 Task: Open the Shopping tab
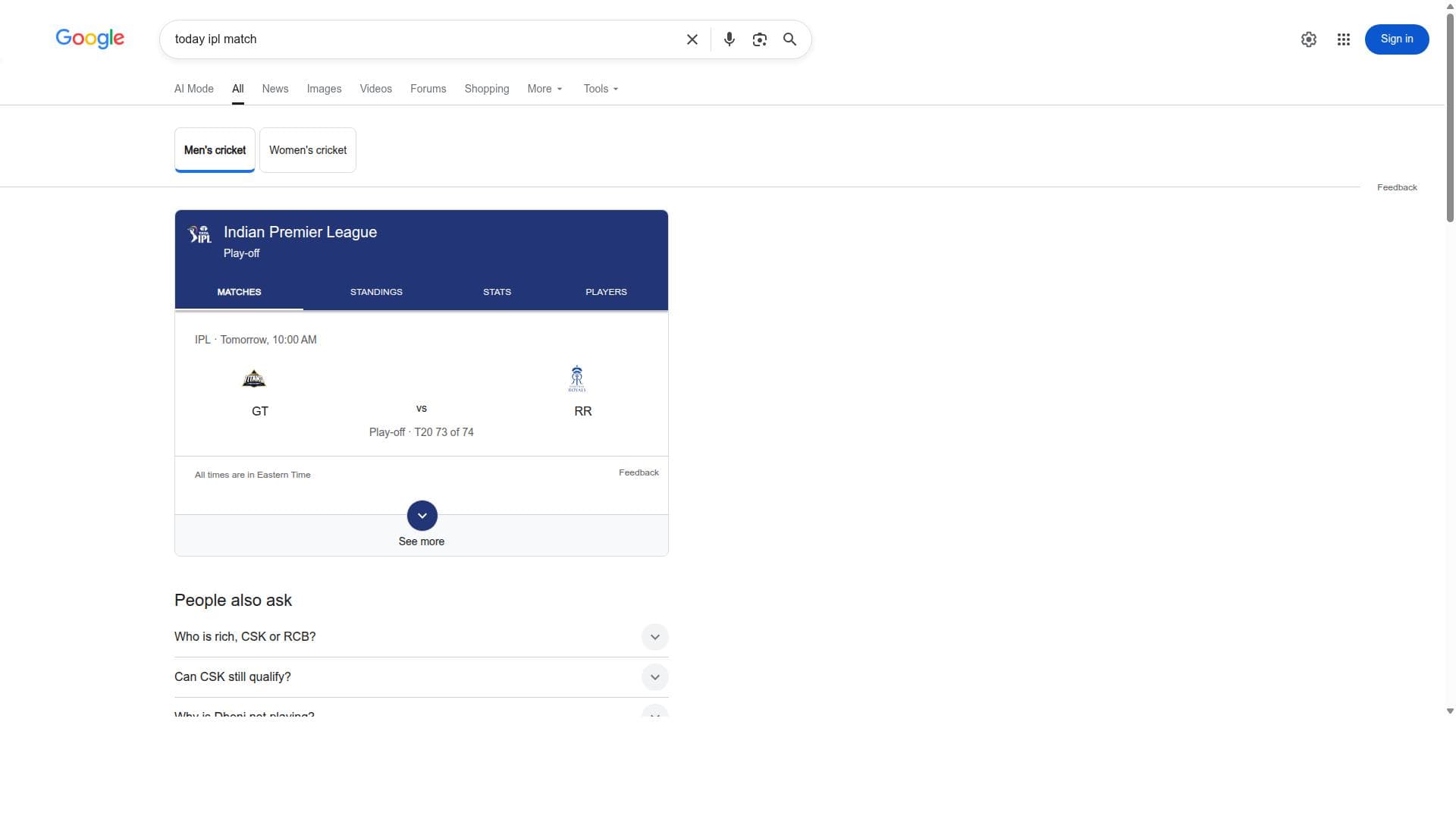click(x=486, y=89)
